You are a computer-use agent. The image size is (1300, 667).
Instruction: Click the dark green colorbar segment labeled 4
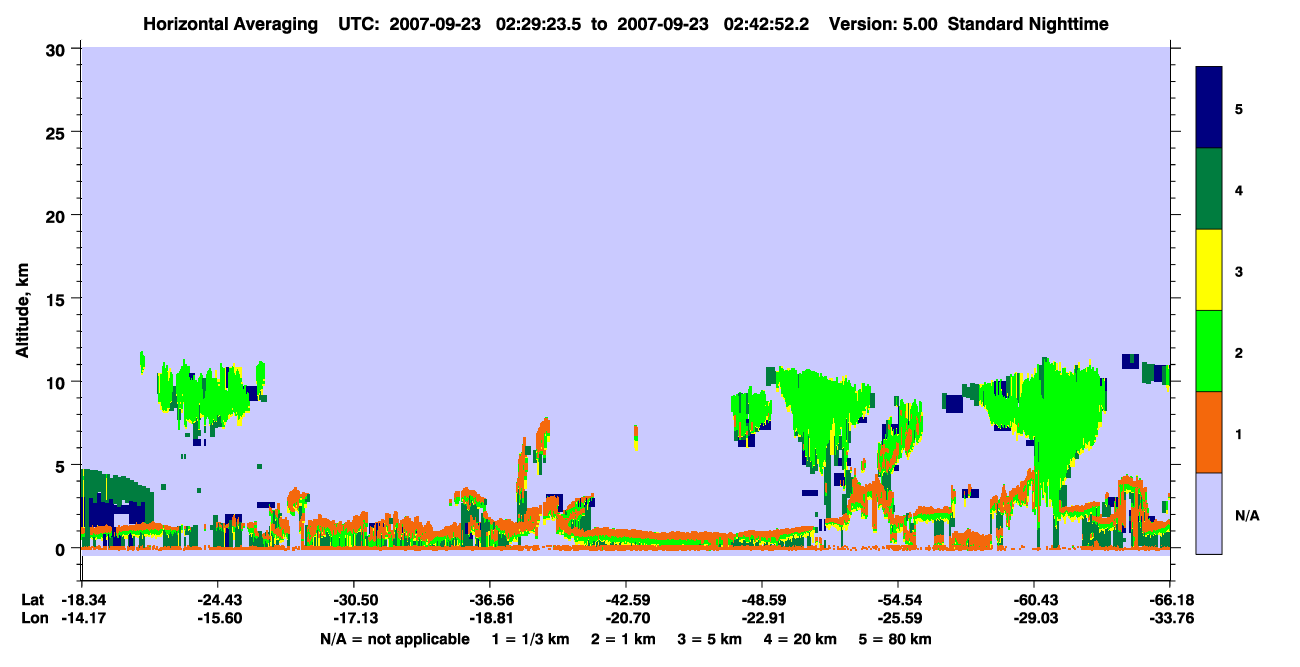(x=1209, y=189)
